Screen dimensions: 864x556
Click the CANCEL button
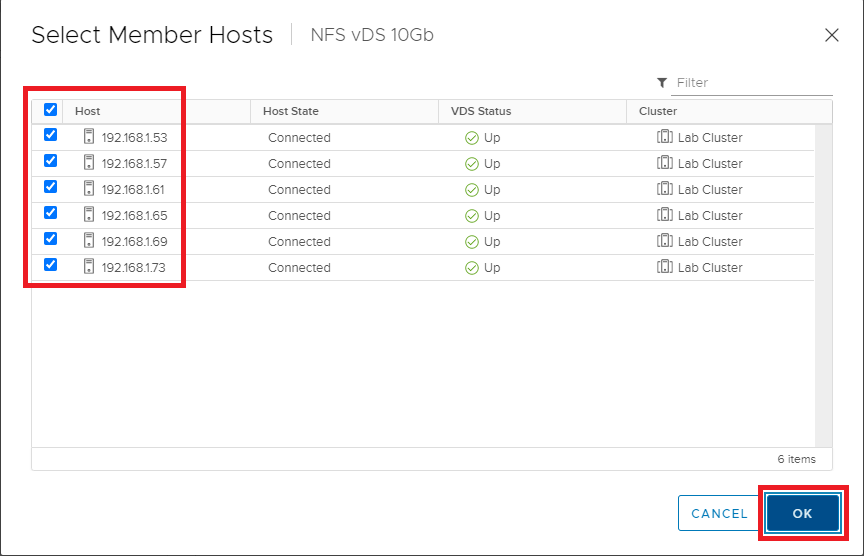pos(719,513)
